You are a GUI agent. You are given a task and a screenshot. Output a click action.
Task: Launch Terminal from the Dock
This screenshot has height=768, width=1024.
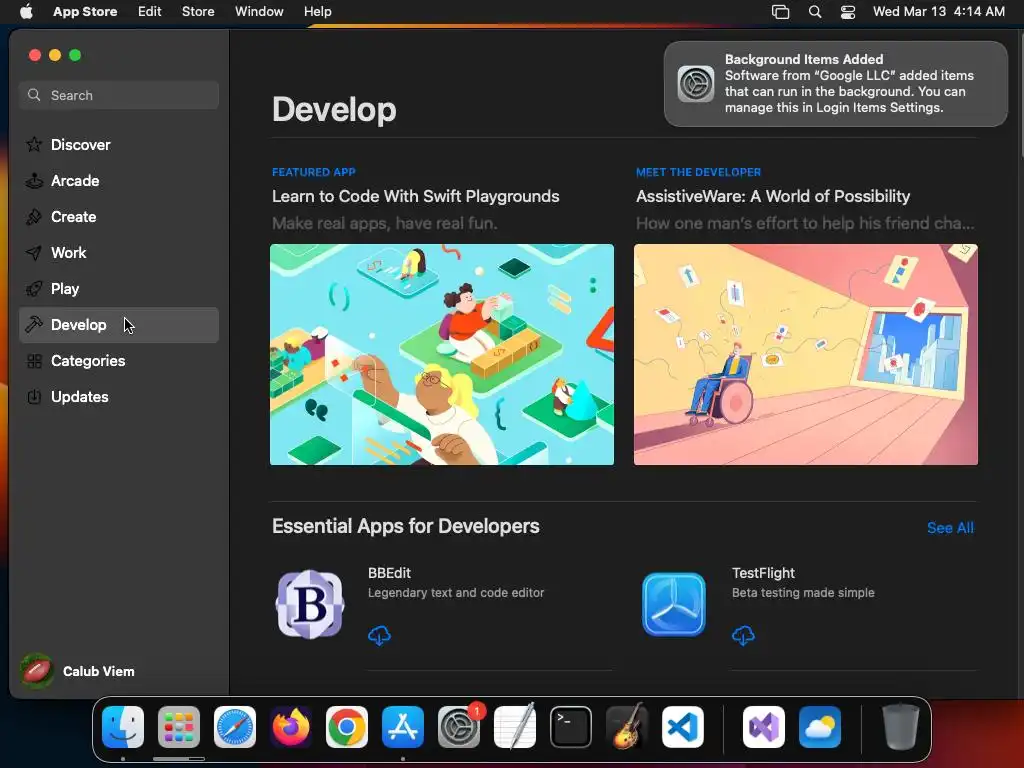(x=571, y=727)
